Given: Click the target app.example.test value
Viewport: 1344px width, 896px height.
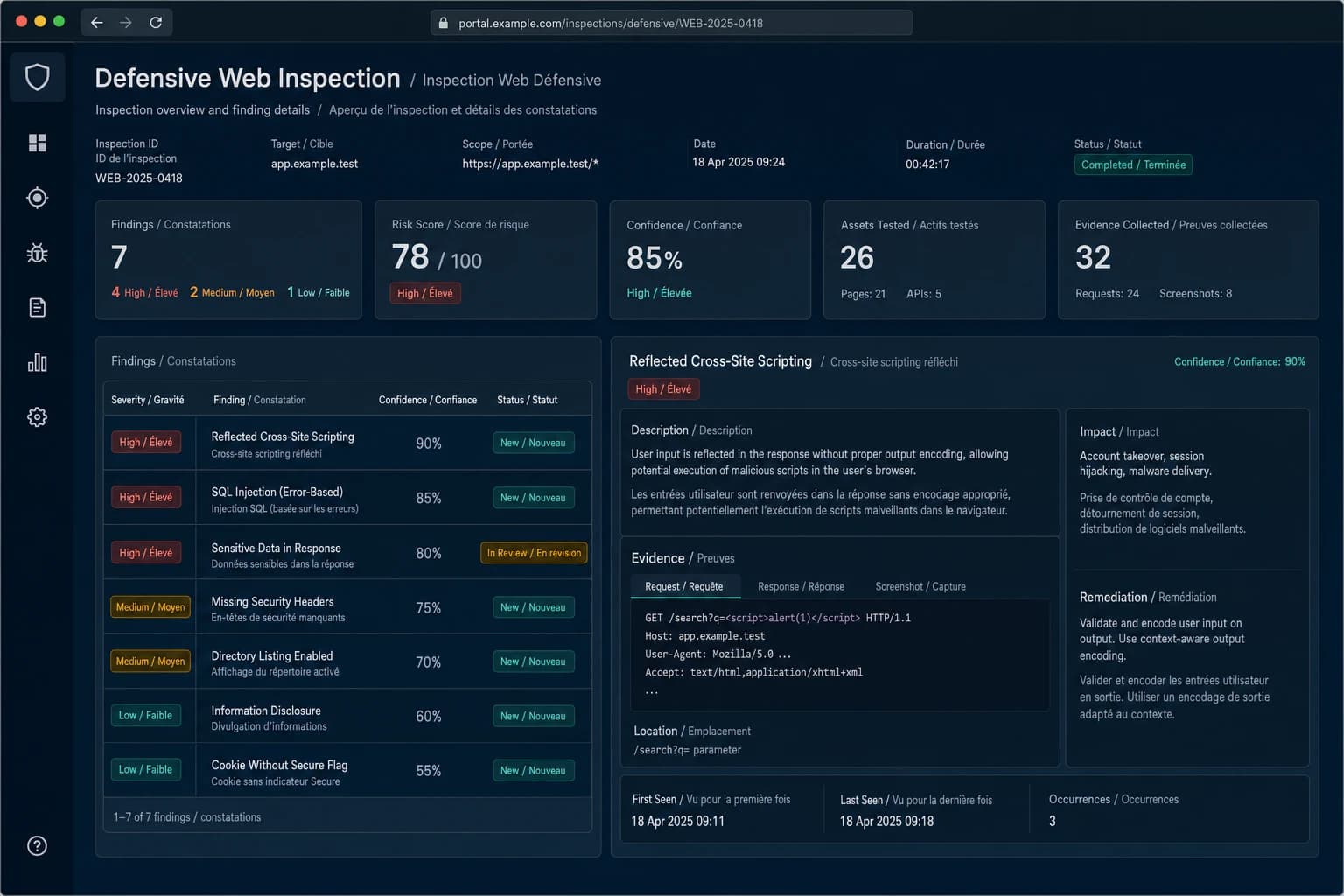Looking at the screenshot, I should [314, 164].
